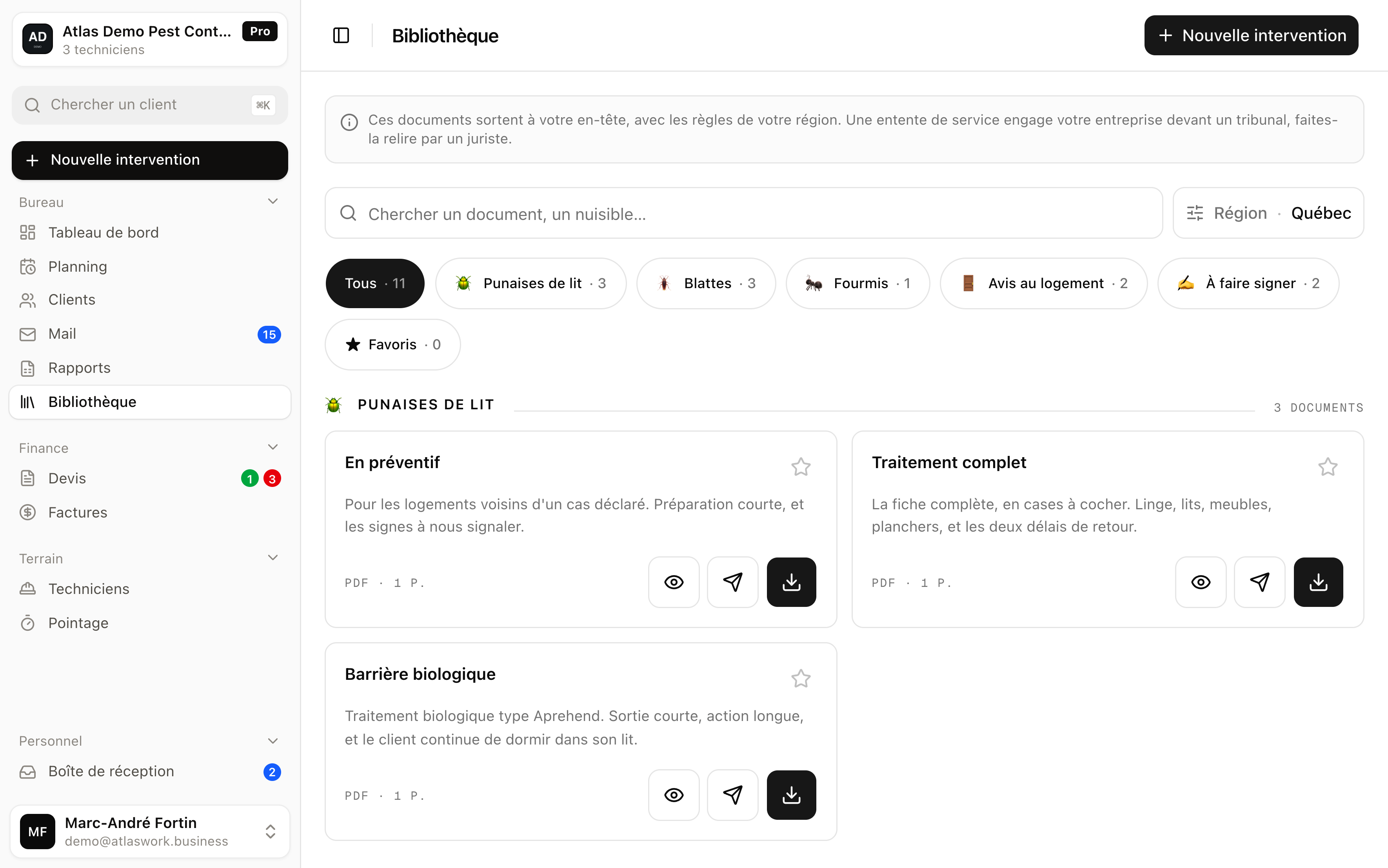Filter by Blattes chip

click(x=706, y=283)
